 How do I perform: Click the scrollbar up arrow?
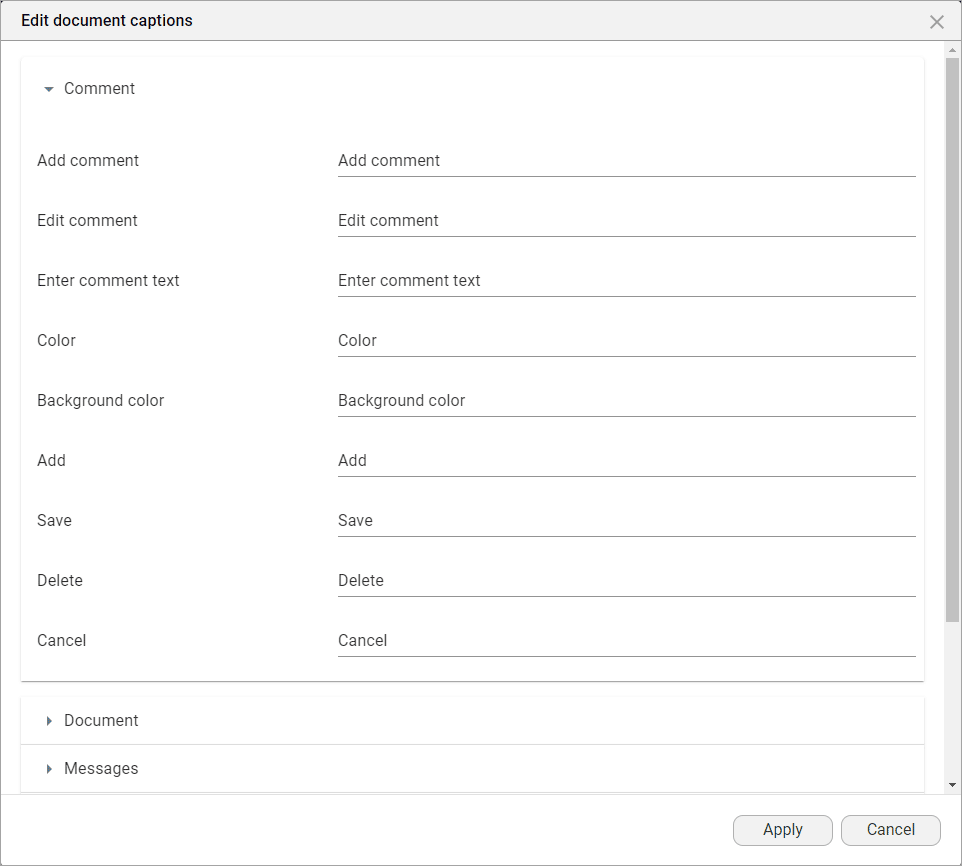point(952,49)
